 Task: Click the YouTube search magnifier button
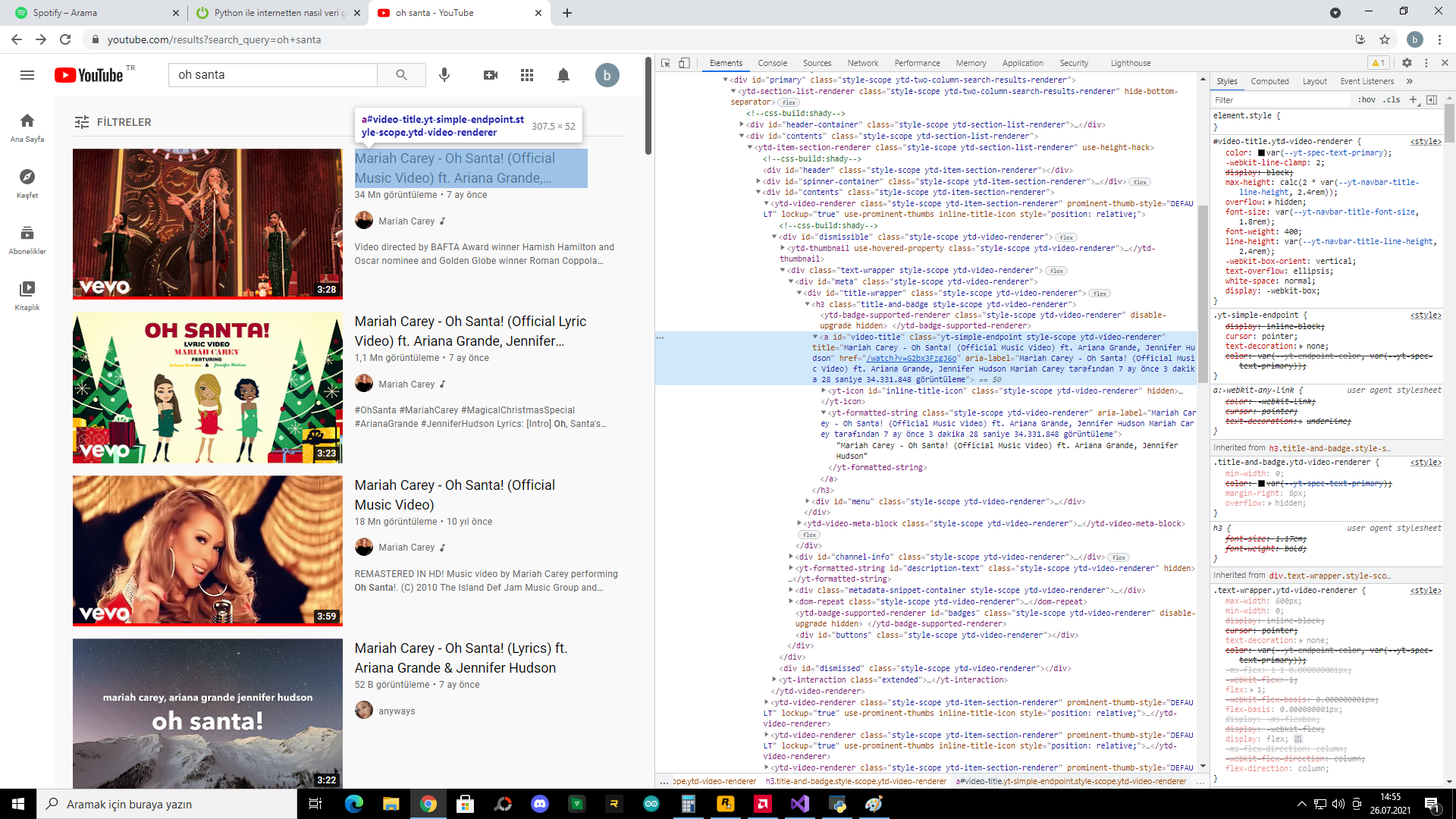click(401, 74)
